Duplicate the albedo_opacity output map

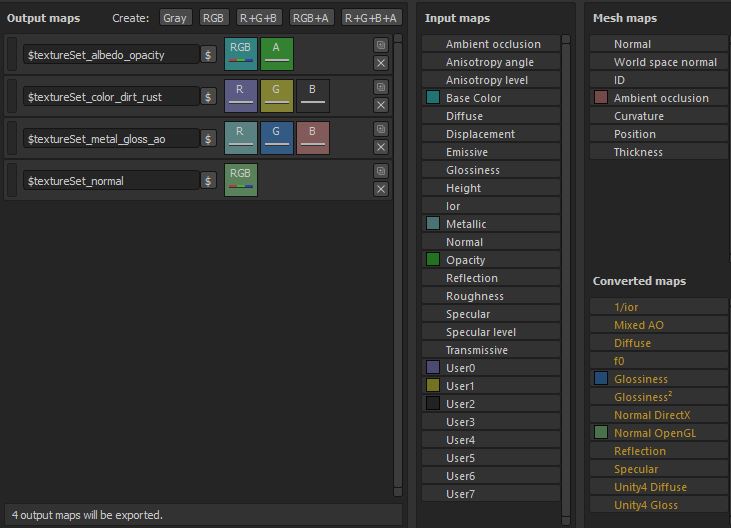pos(381,45)
